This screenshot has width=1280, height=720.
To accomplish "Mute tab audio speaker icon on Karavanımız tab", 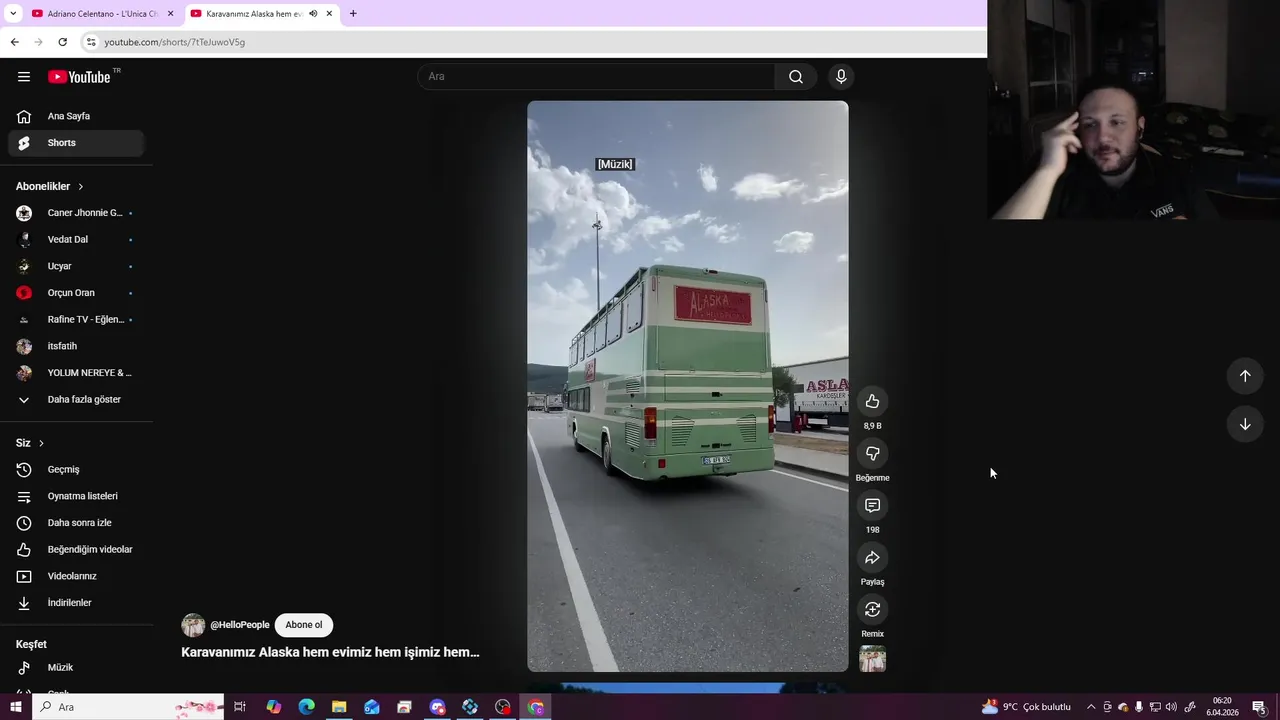I will point(313,14).
